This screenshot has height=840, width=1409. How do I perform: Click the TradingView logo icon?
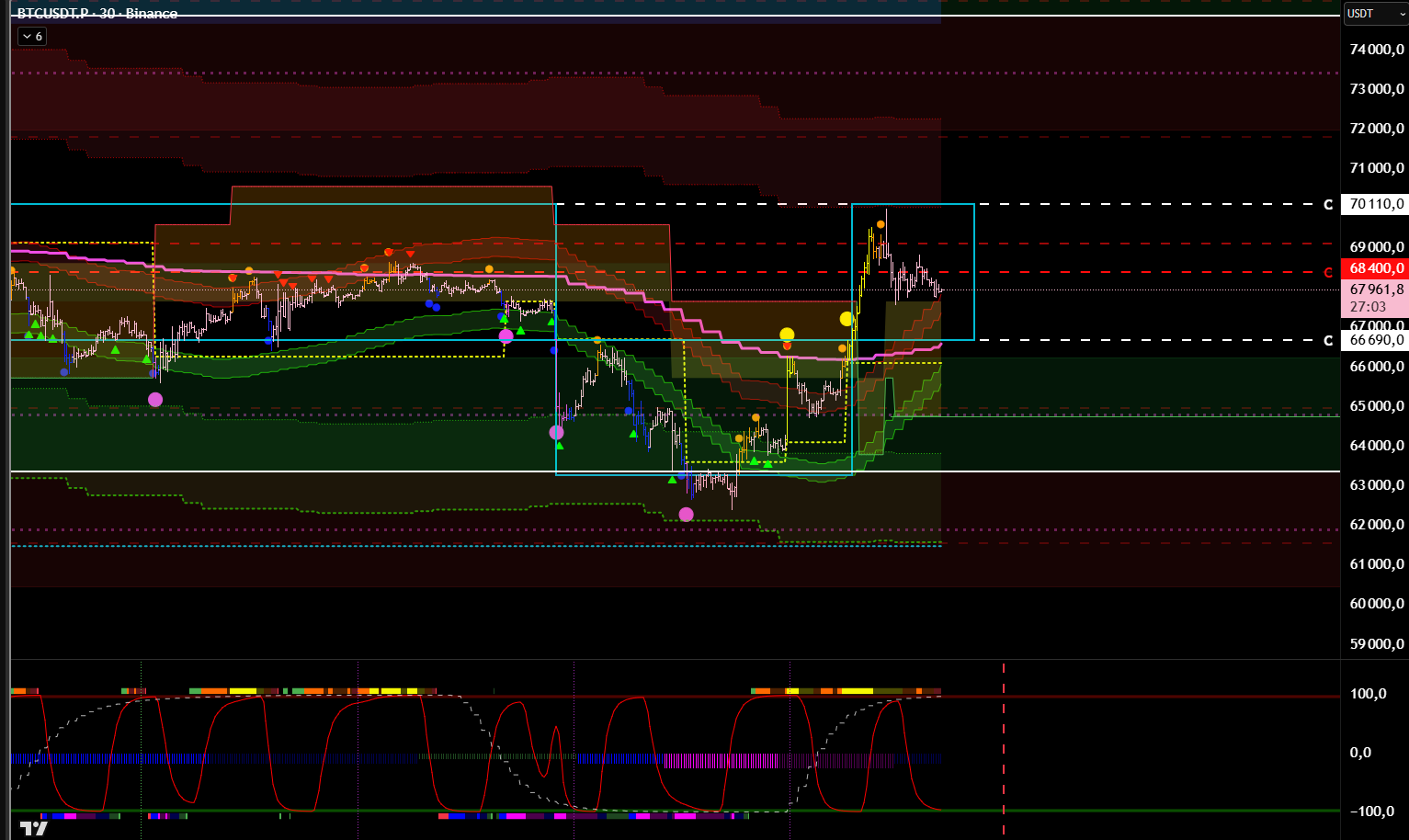tap(34, 828)
